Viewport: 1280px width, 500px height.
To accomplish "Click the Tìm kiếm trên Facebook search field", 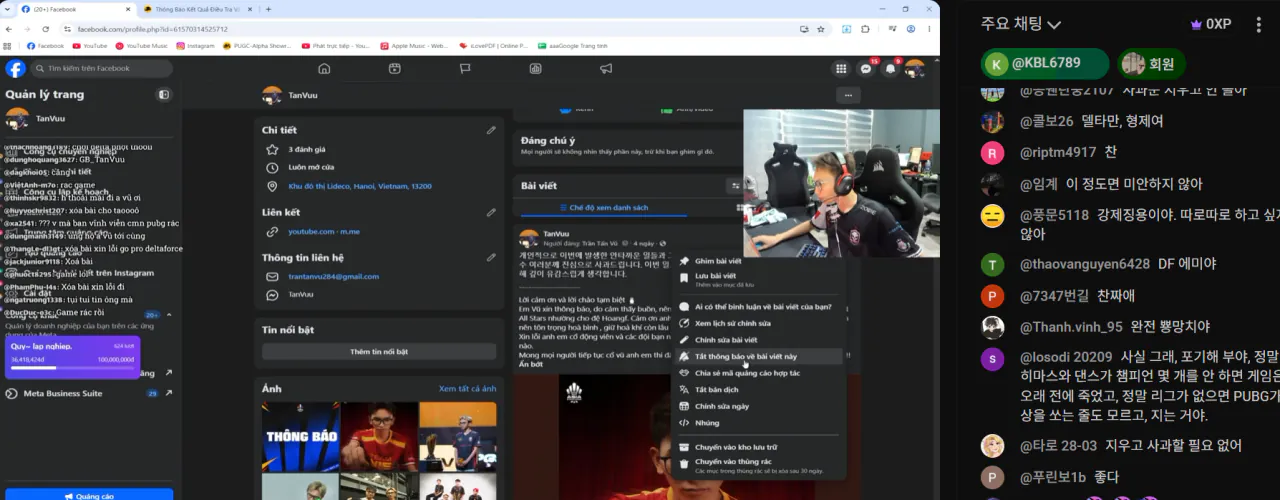I will click(x=101, y=68).
